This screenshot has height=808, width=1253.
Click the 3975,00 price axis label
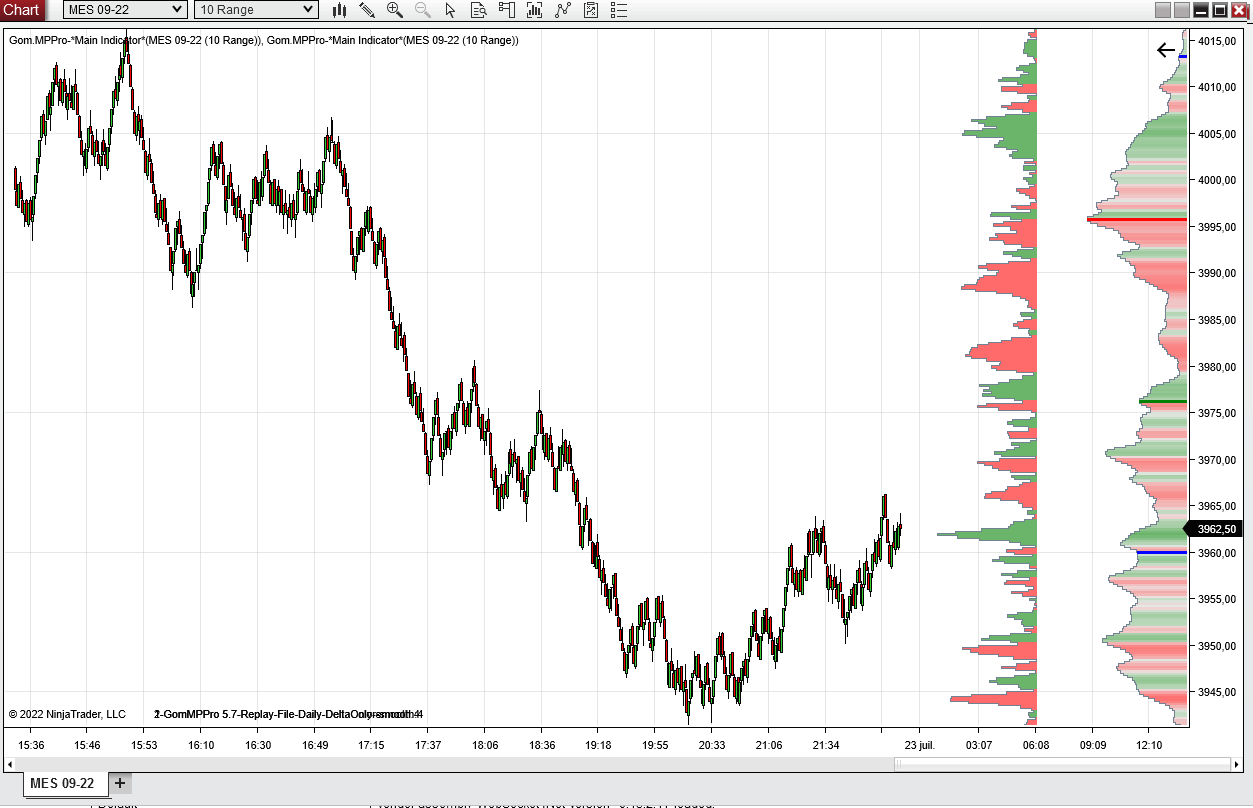(x=1218, y=413)
